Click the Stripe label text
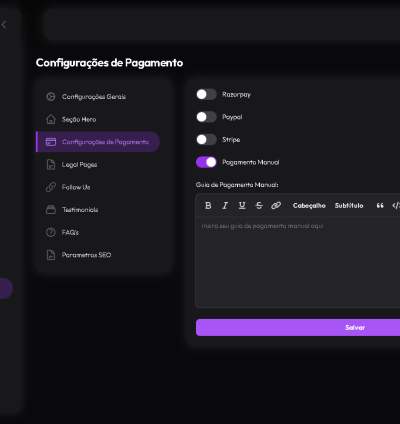Viewport: 400px width, 424px height. coord(231,140)
